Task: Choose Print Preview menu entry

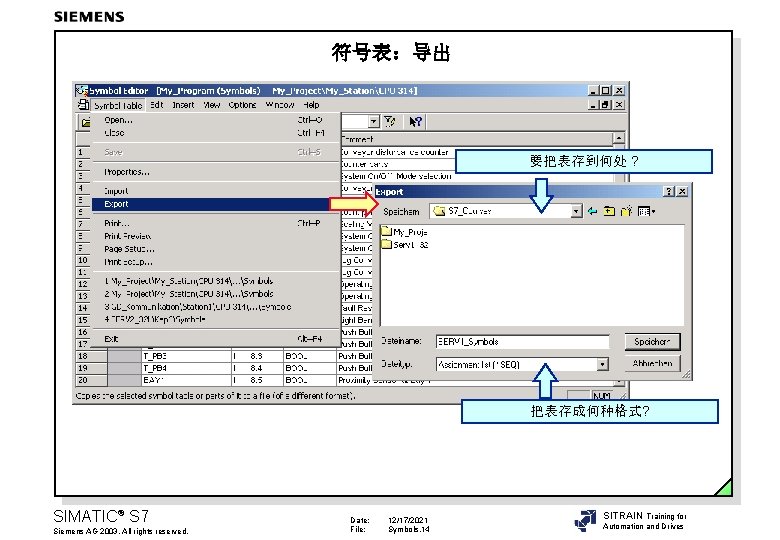Action: click(216, 236)
